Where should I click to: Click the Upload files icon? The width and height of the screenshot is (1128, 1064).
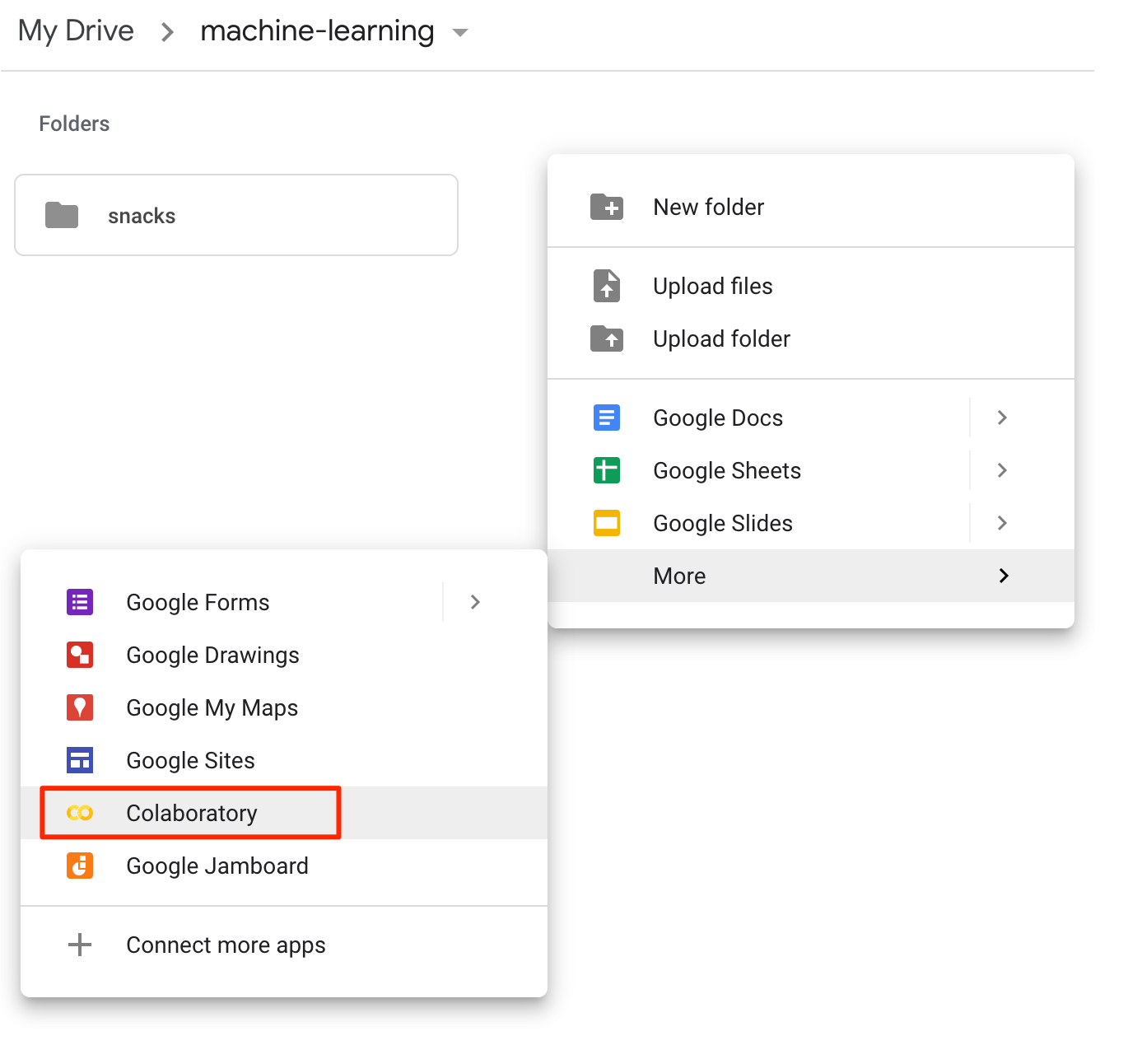click(x=607, y=286)
